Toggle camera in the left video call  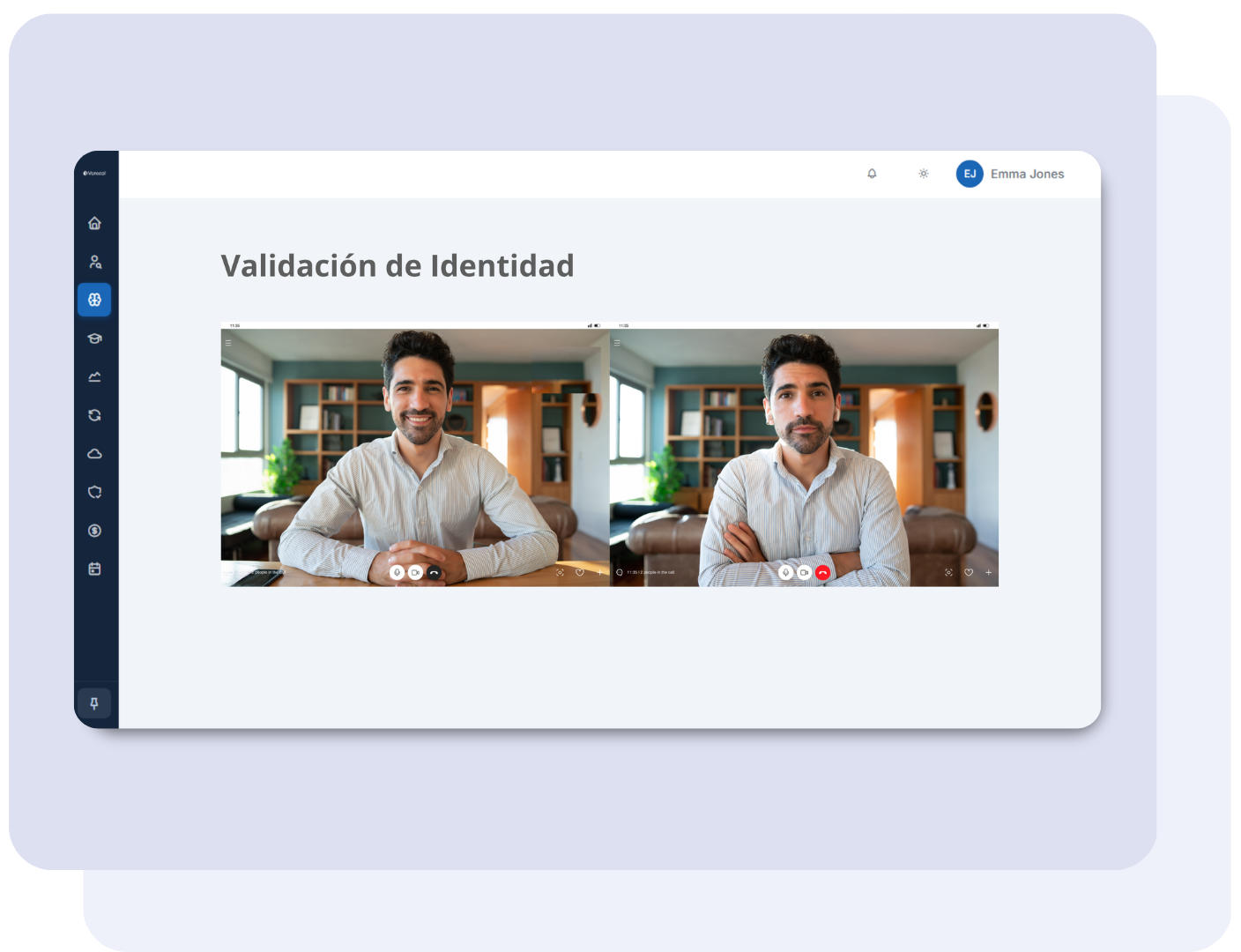tap(415, 573)
